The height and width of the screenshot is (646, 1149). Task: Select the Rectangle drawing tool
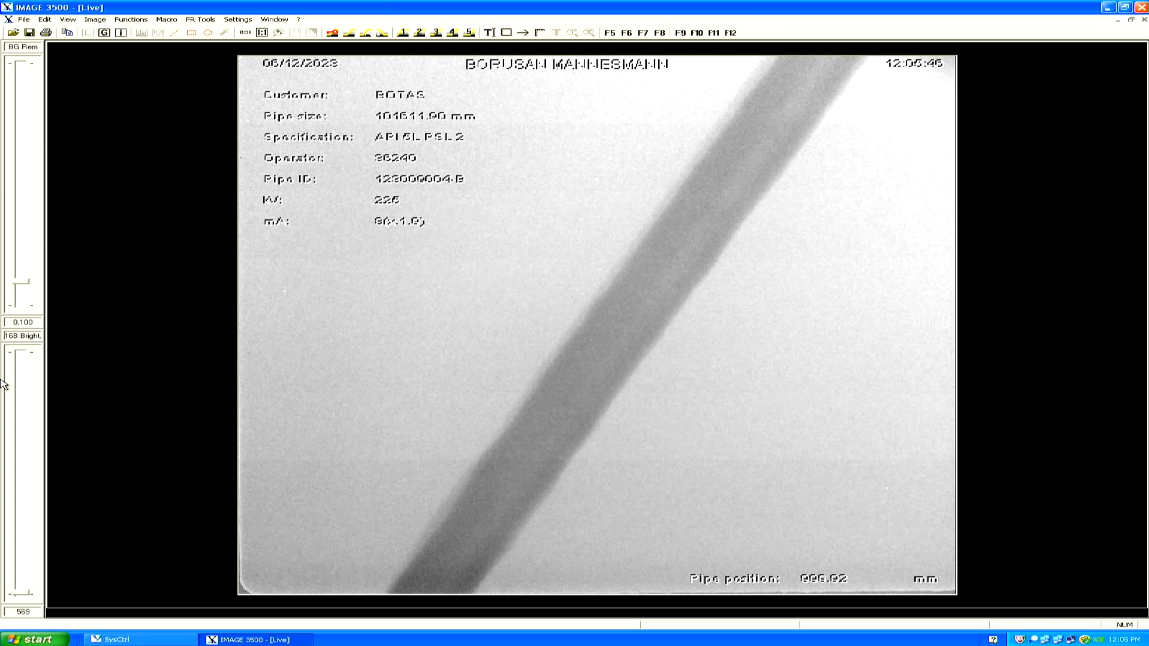tap(506, 33)
